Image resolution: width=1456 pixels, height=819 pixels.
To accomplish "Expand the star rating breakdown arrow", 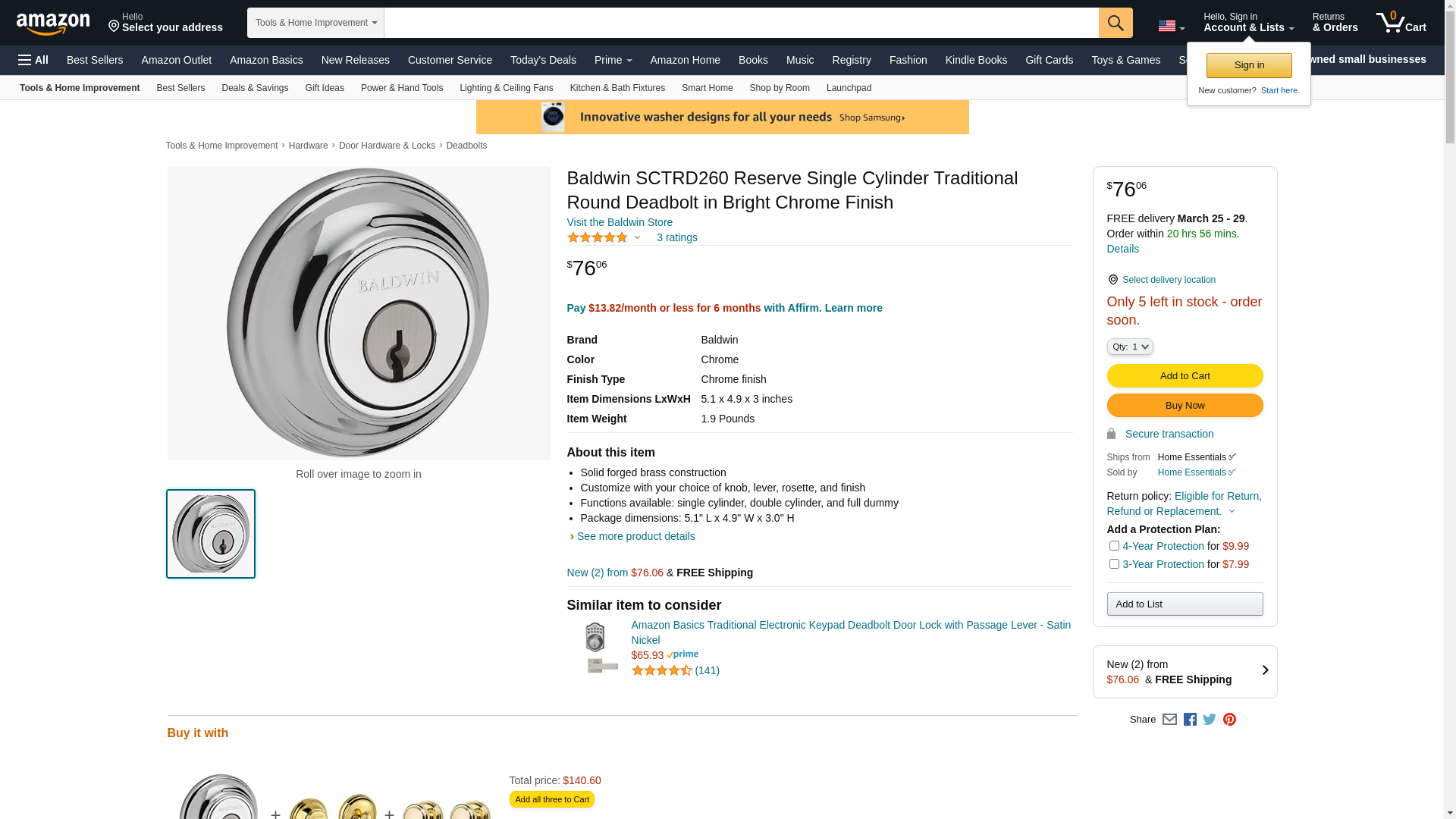I will [637, 238].
